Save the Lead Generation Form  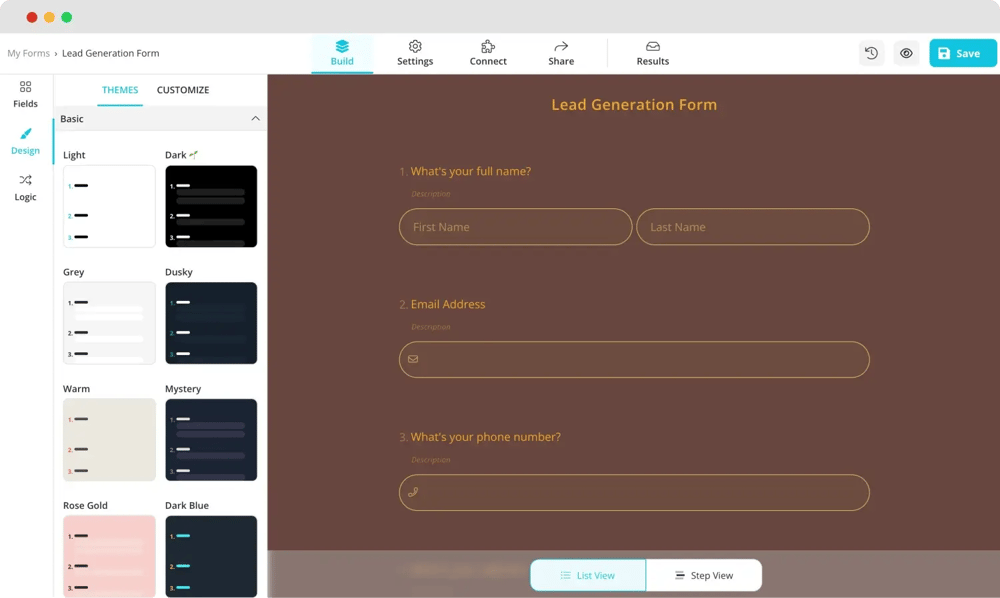(962, 52)
